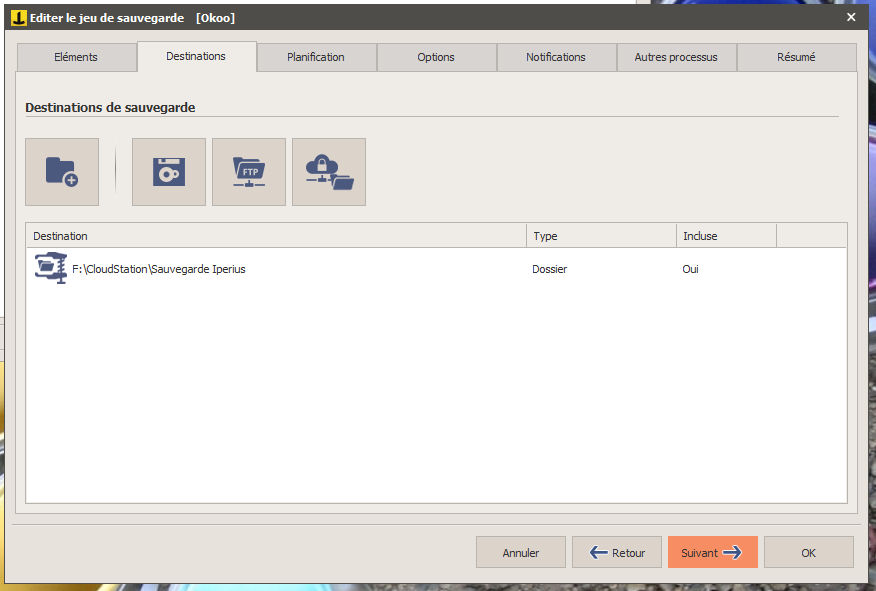Open the Notifications tab
This screenshot has height=591, width=876.
click(556, 57)
